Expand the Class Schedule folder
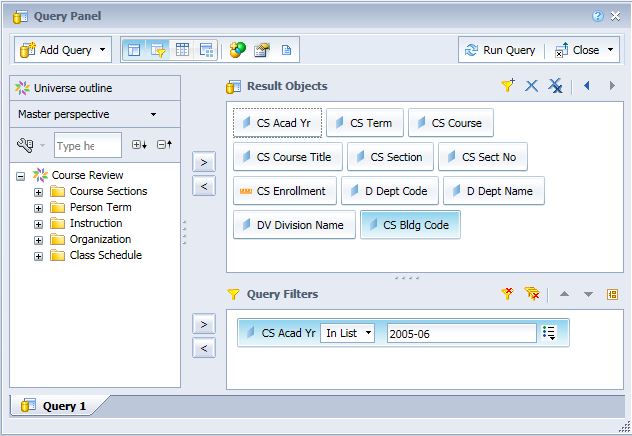Viewport: 632px width, 436px height. pyautogui.click(x=38, y=256)
